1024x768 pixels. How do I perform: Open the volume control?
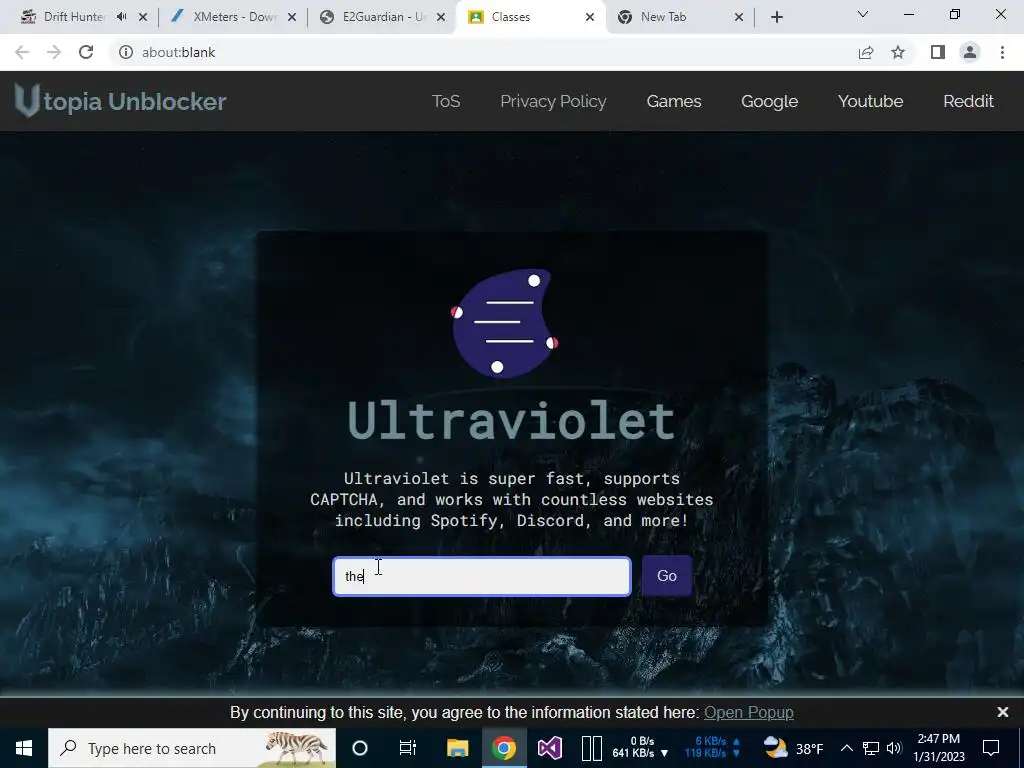point(894,748)
